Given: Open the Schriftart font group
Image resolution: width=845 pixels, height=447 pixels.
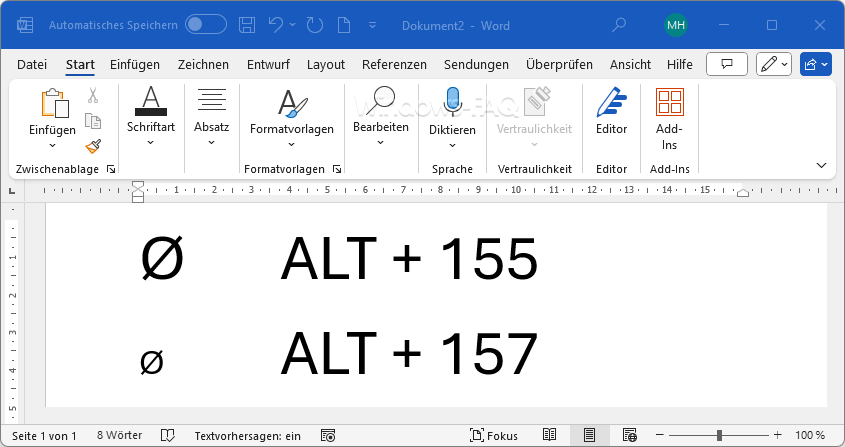Looking at the screenshot, I should (x=151, y=116).
